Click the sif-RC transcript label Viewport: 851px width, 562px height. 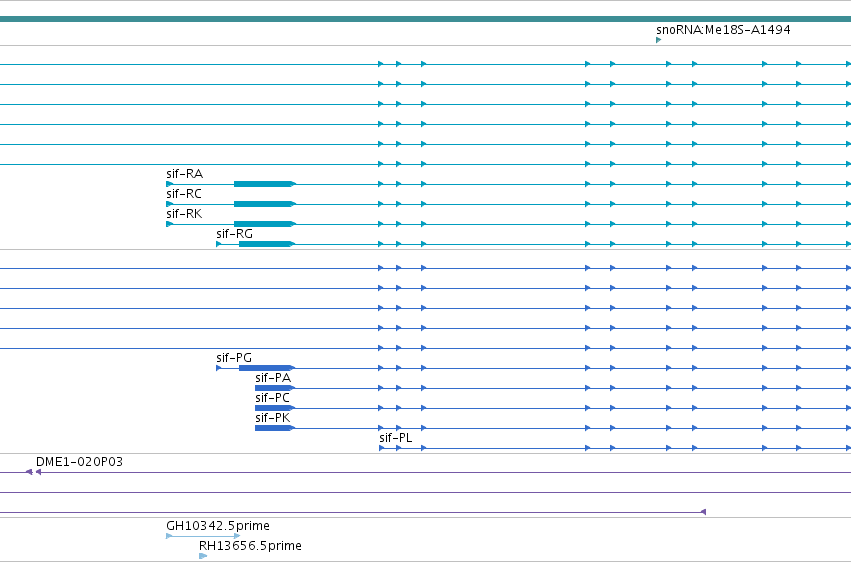pyautogui.click(x=184, y=194)
